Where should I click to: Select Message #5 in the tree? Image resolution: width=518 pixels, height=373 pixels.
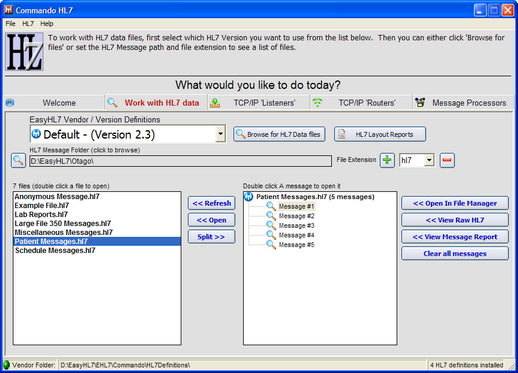point(296,245)
